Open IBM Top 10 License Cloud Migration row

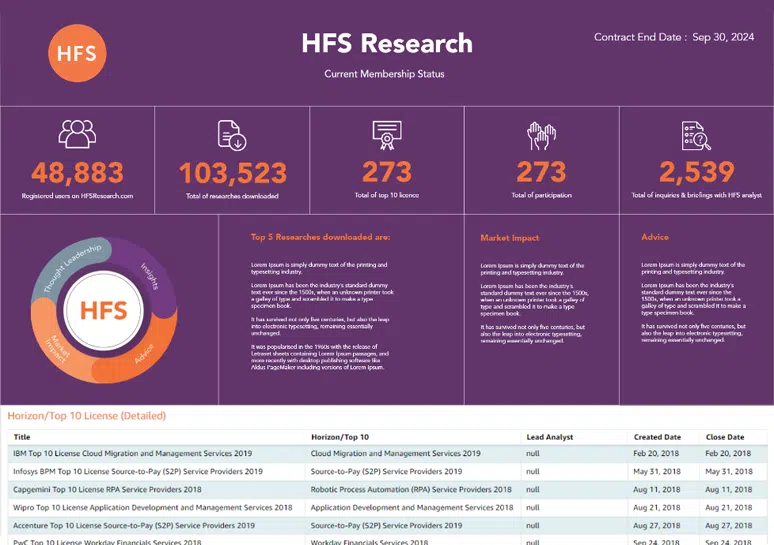pos(138,453)
